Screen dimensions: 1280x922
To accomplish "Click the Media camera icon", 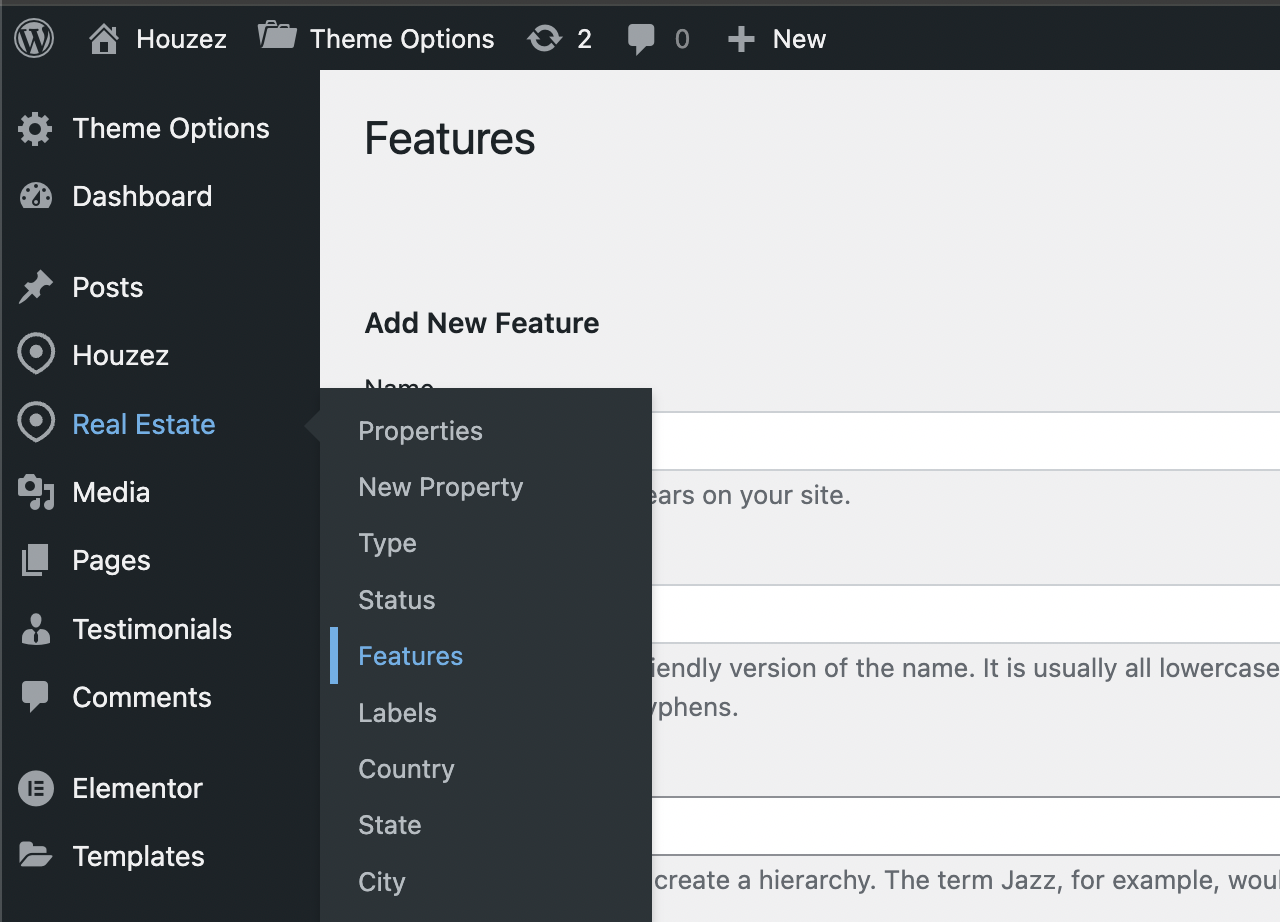I will tap(36, 492).
